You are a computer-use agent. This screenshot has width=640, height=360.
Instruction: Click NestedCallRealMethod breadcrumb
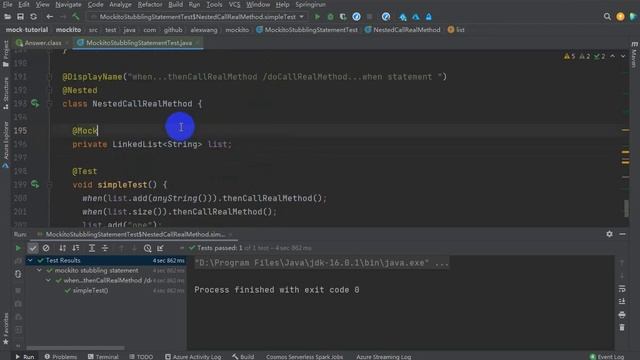[x=402, y=30]
